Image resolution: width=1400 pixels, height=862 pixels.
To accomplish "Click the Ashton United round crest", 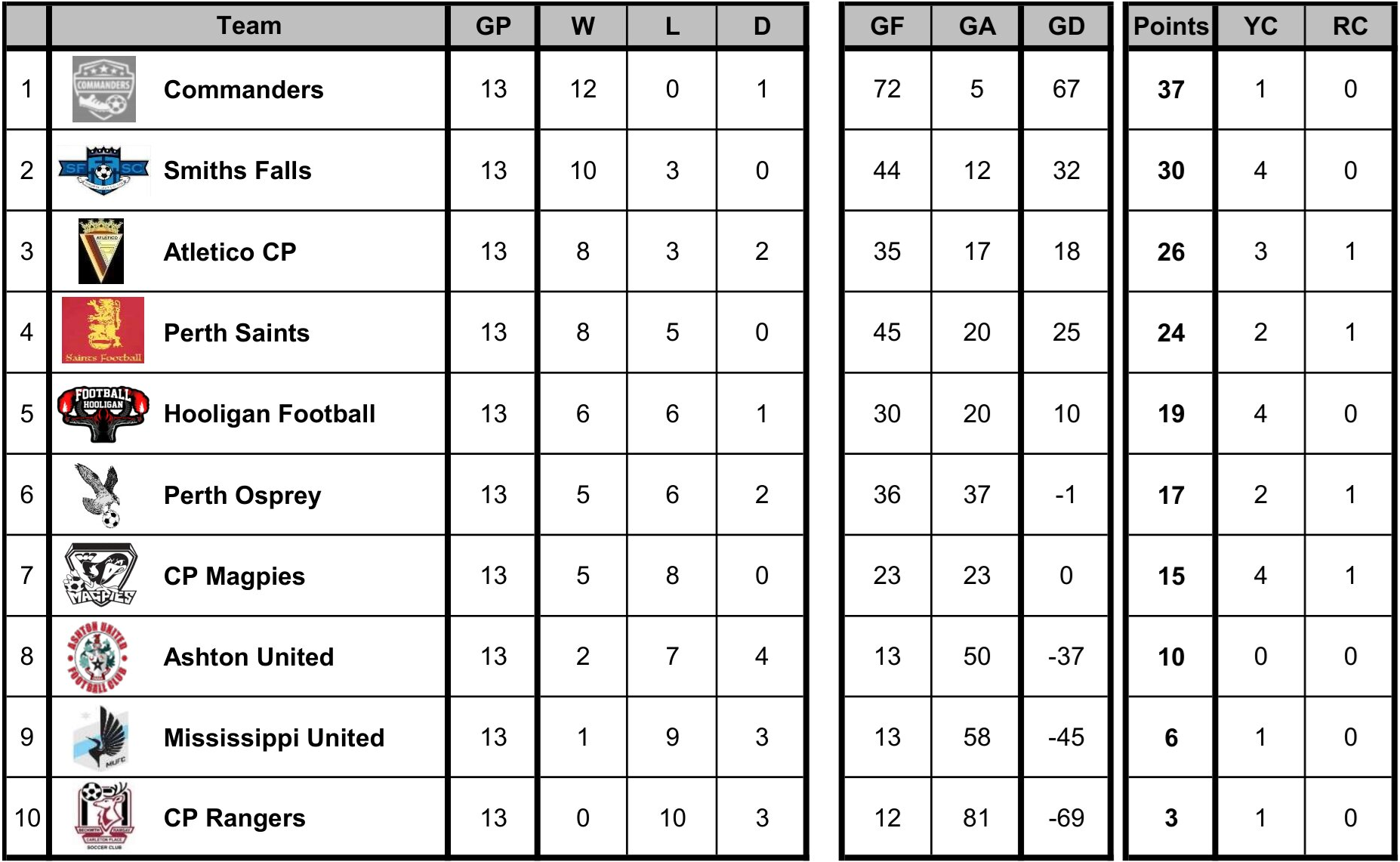I will coord(98,657).
